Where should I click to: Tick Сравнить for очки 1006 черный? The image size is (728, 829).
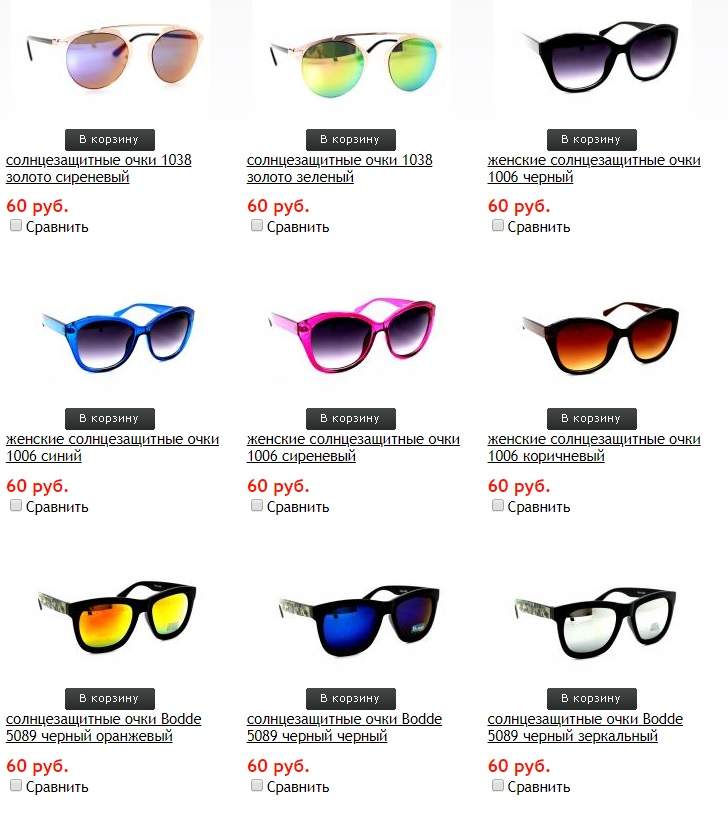[497, 226]
